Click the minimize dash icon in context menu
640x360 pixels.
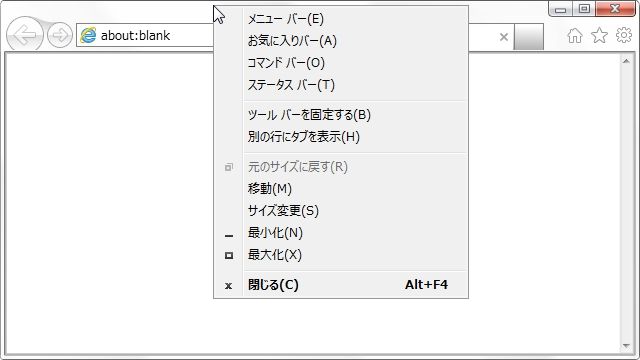pyautogui.click(x=229, y=236)
